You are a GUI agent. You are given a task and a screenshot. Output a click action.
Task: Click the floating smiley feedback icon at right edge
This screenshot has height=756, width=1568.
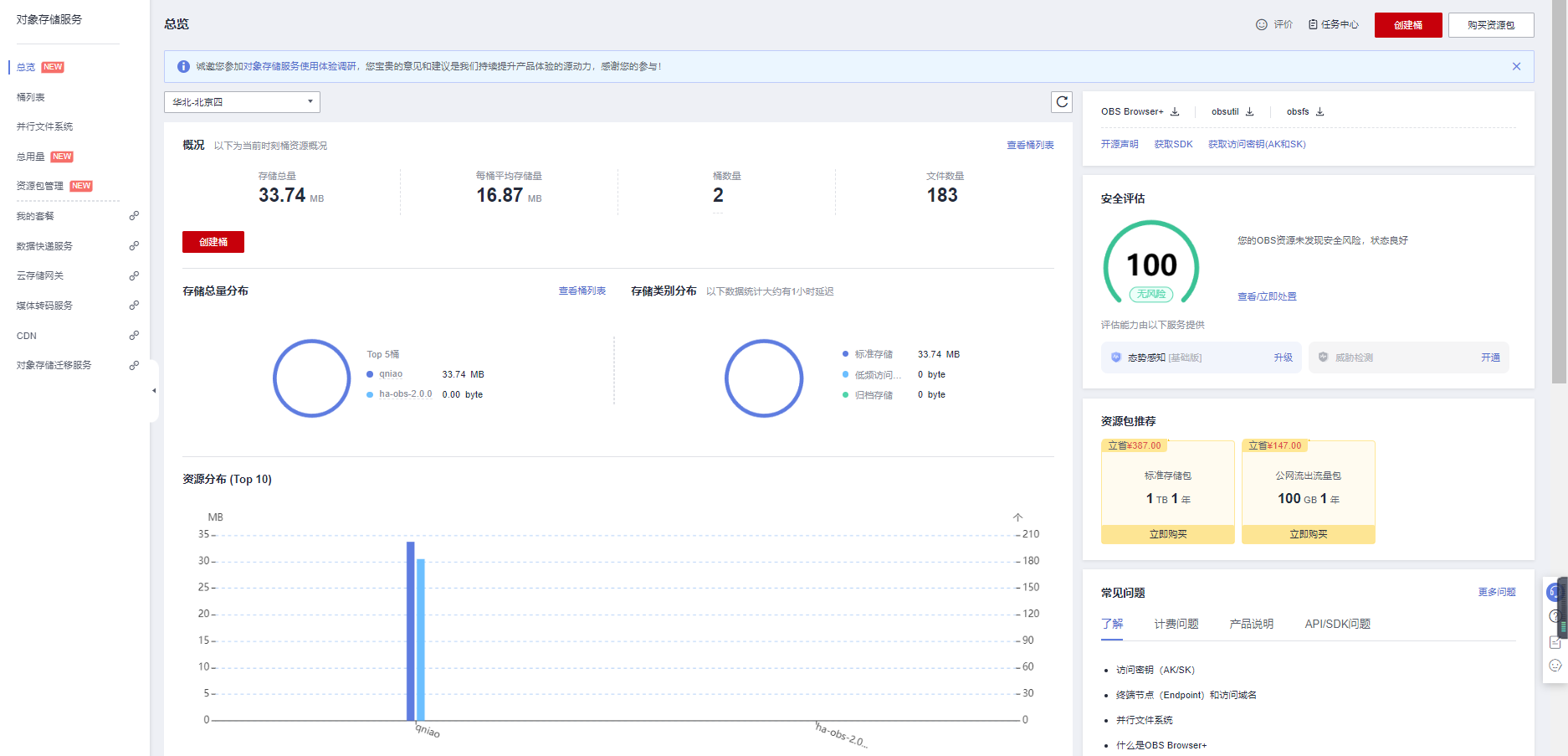pos(1555,666)
